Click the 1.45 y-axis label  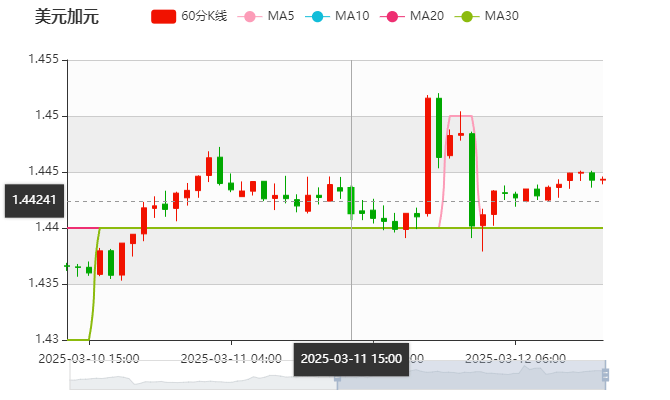47,115
